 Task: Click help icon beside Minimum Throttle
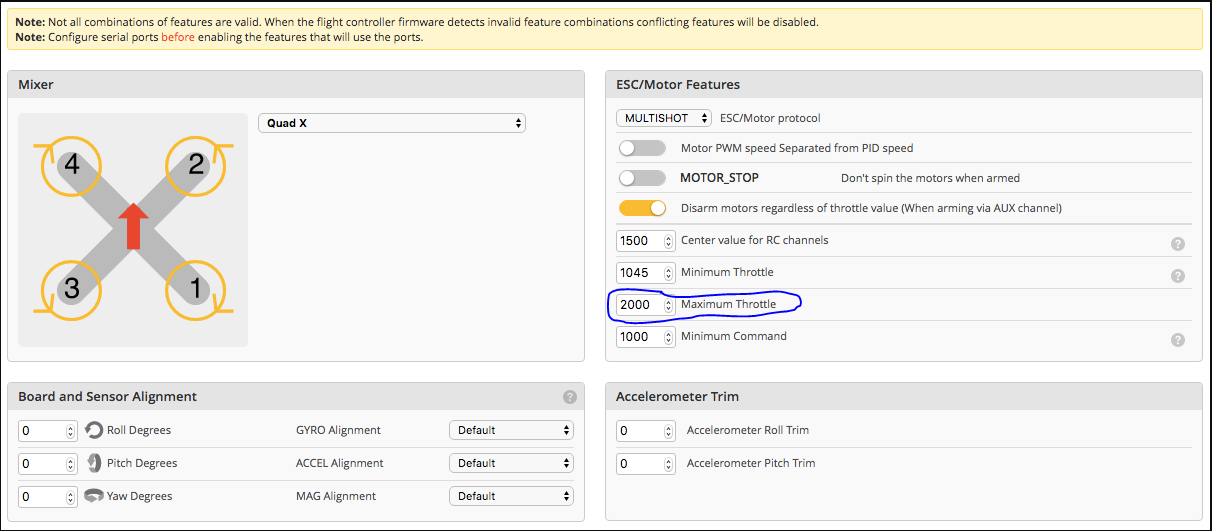(1177, 276)
